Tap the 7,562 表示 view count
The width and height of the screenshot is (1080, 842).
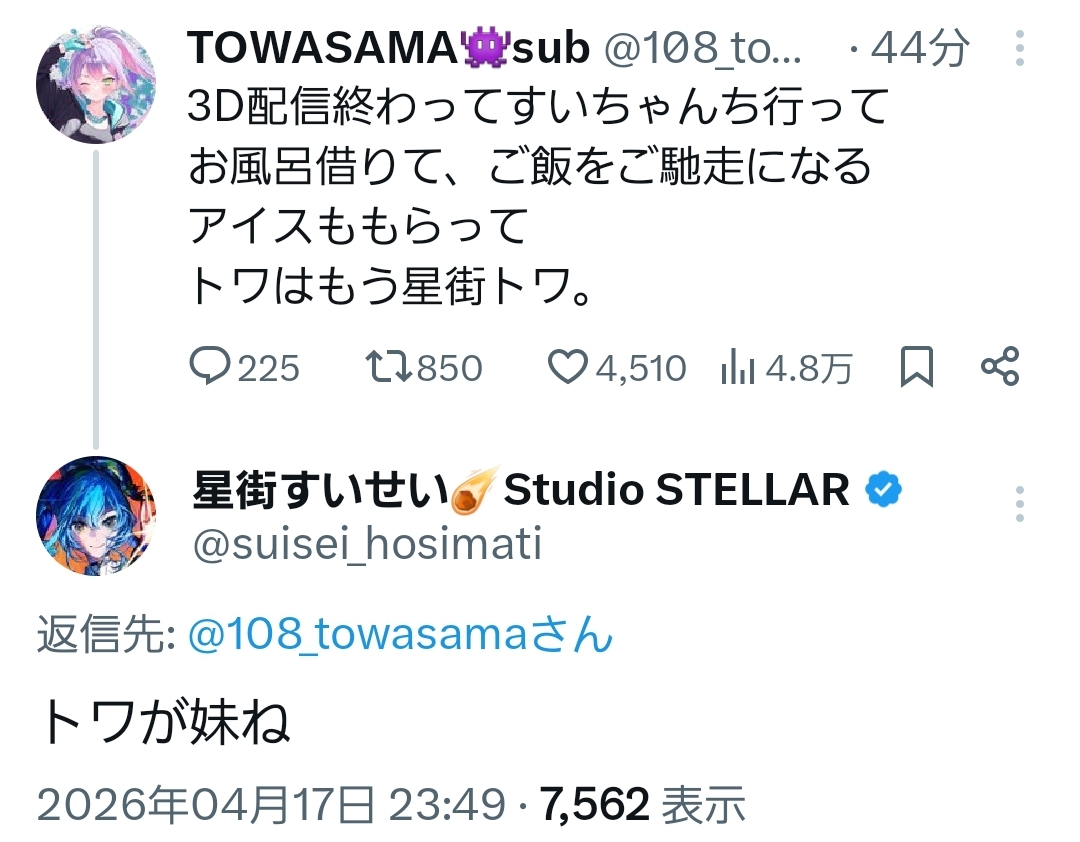[644, 802]
